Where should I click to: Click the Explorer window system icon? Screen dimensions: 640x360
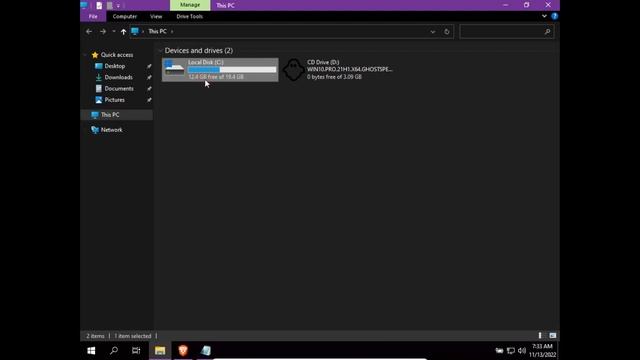(84, 5)
